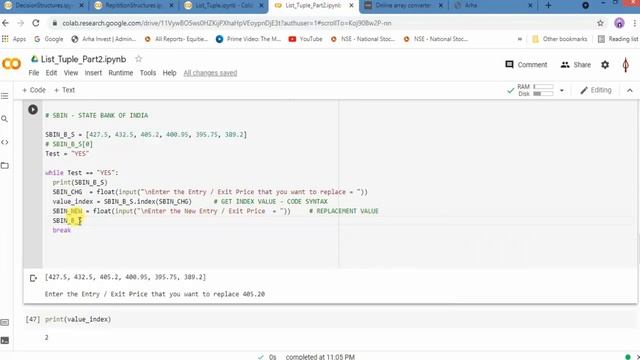The width and height of the screenshot is (640, 360).
Task: Collapse the header with chevron
Action: [x=630, y=90]
